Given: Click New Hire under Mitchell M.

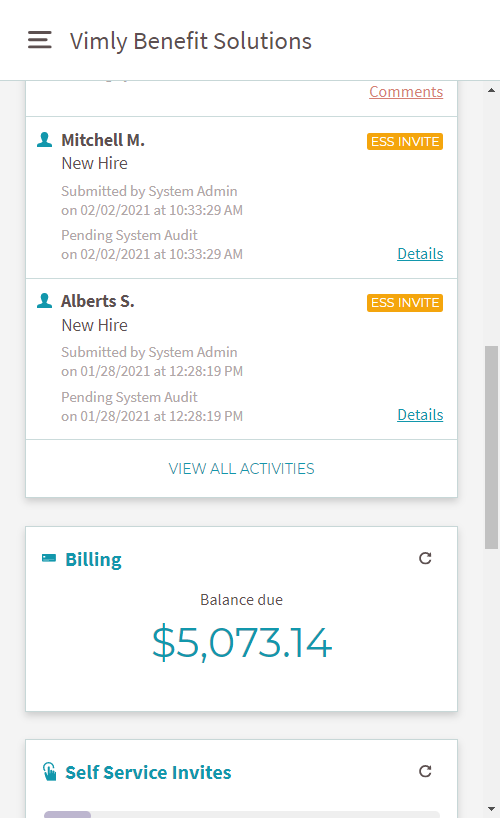Looking at the screenshot, I should pyautogui.click(x=94, y=163).
